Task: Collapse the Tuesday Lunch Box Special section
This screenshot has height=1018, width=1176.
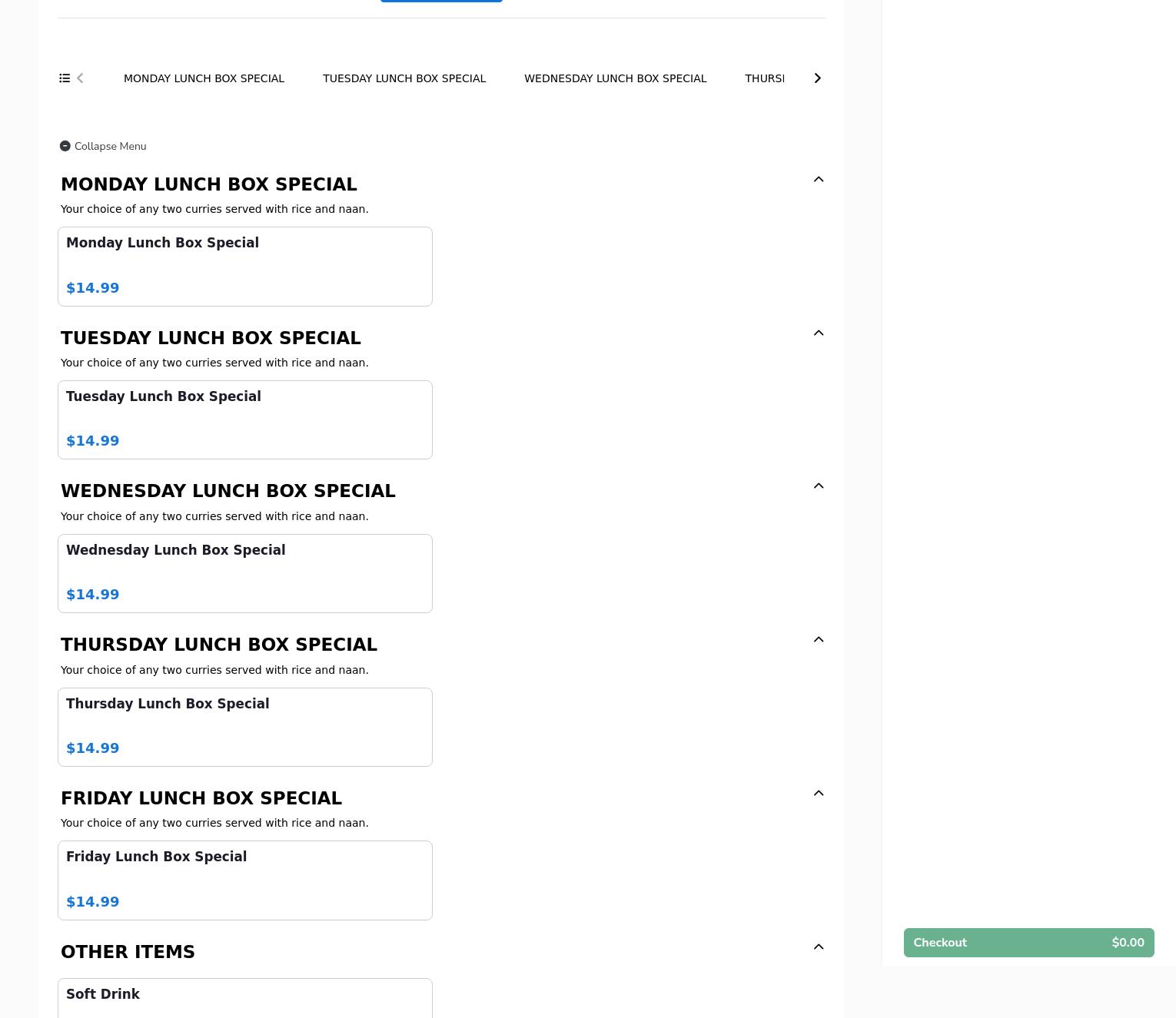Action: [818, 333]
